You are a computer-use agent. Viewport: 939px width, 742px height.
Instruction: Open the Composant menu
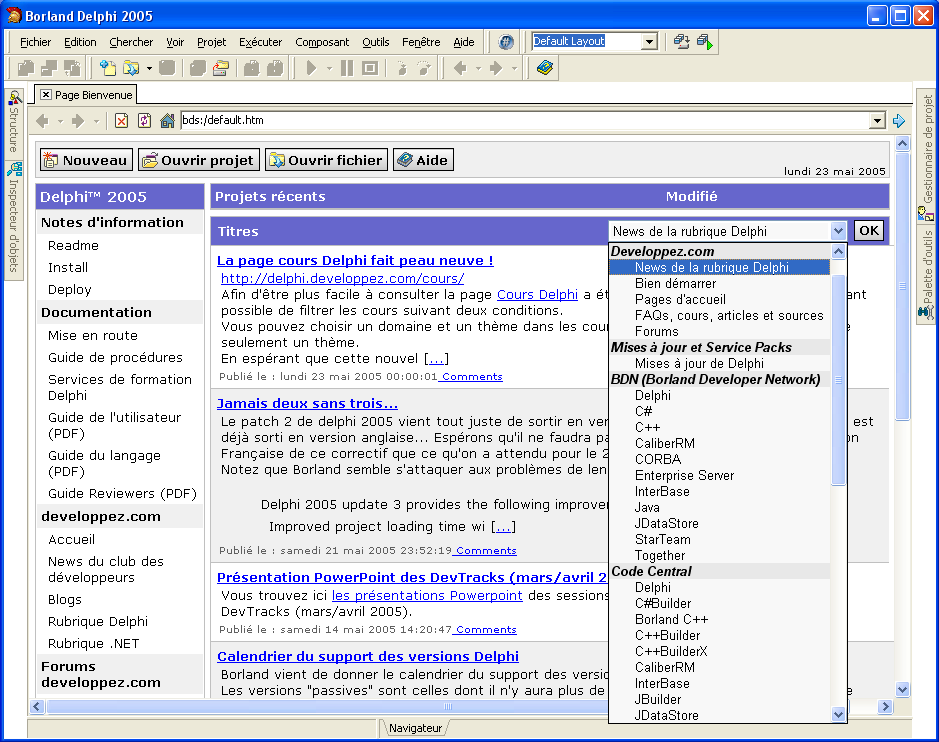click(x=322, y=42)
